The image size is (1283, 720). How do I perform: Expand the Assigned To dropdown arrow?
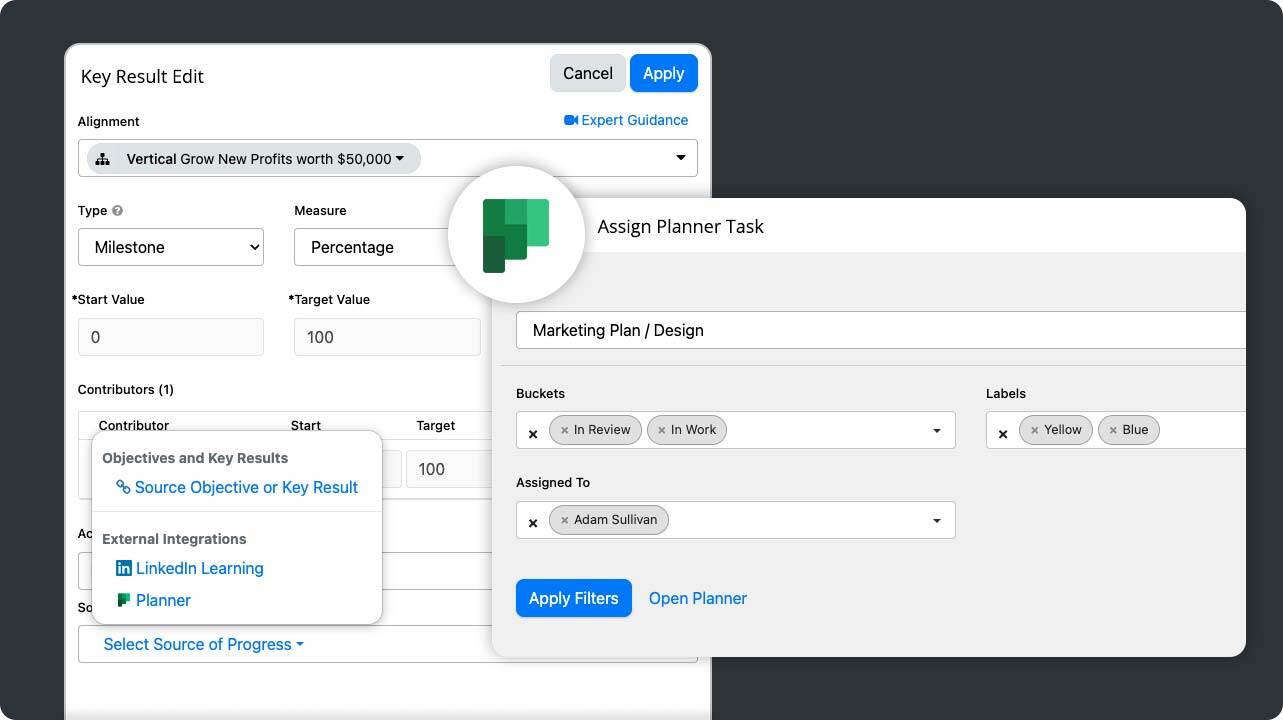click(x=937, y=521)
